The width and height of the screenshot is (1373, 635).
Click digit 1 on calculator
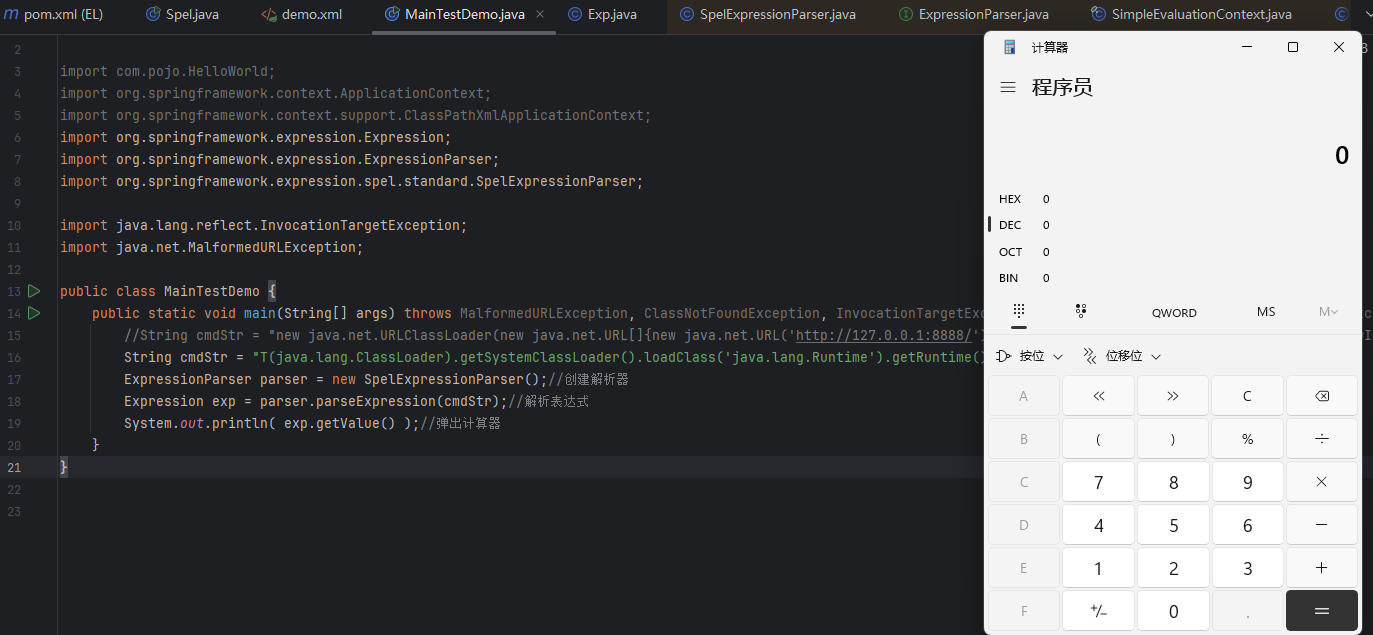[x=1098, y=568]
